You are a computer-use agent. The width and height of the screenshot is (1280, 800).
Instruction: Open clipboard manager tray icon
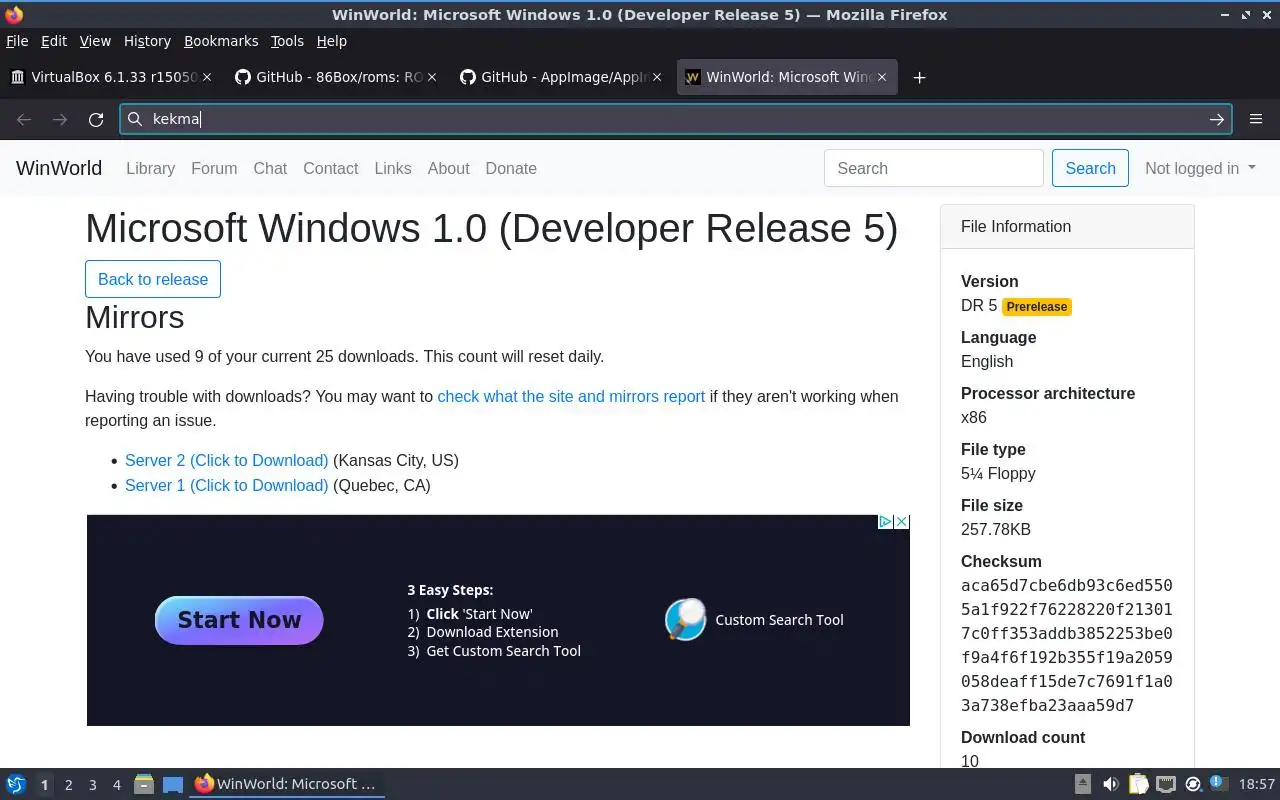[x=1138, y=784]
